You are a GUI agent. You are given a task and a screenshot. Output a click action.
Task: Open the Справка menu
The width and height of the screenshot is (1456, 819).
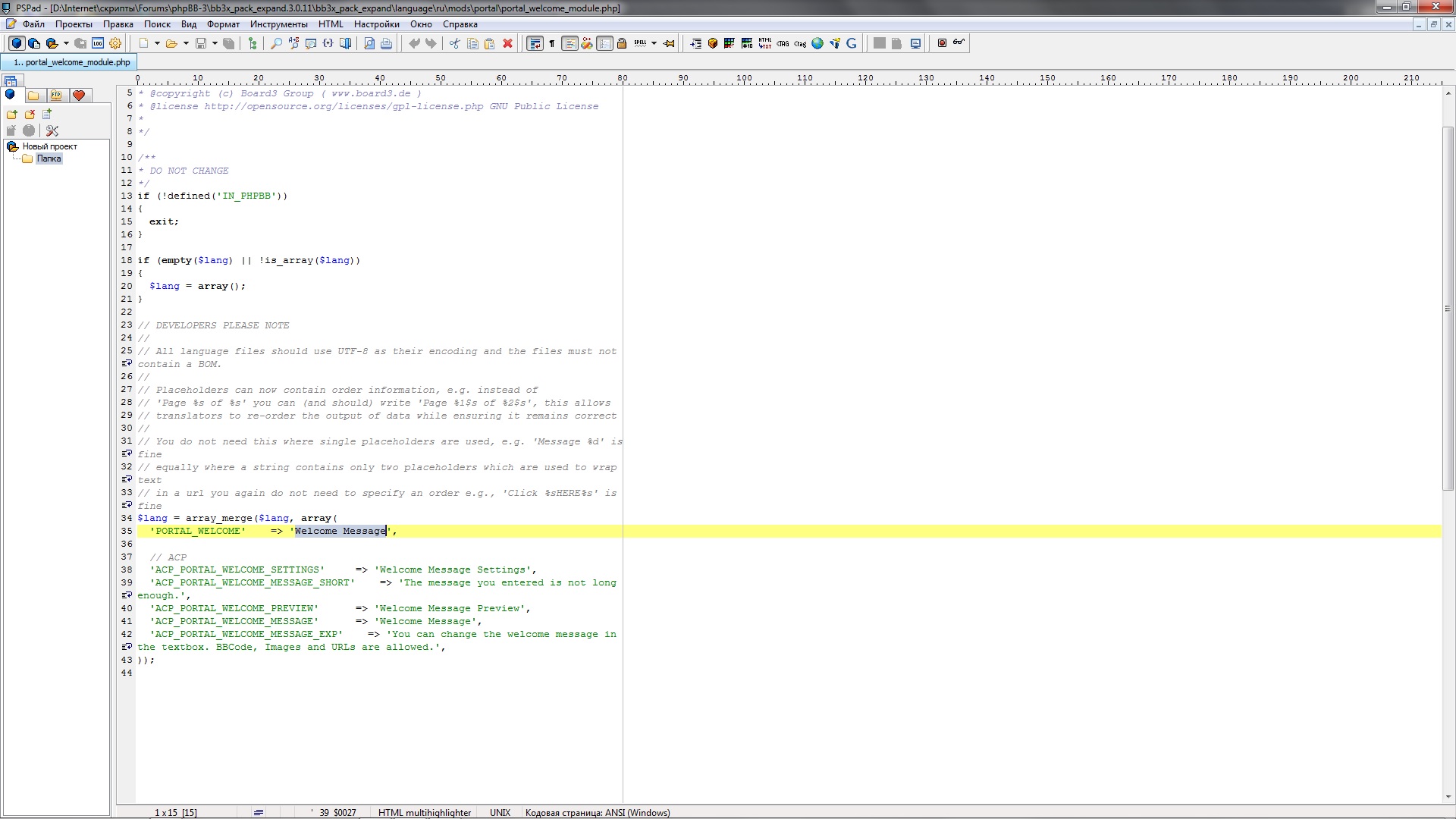click(x=460, y=24)
